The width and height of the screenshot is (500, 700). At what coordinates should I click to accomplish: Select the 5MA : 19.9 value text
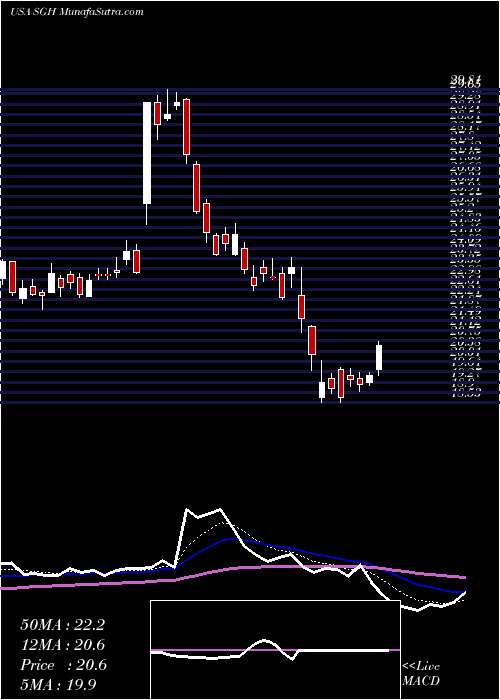pos(59,684)
